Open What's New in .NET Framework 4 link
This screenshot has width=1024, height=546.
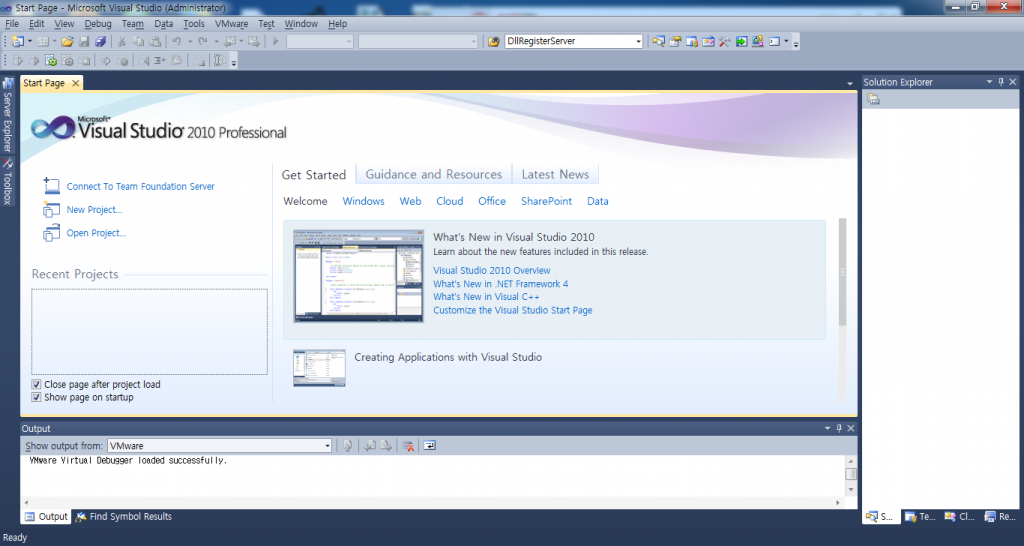[x=500, y=283]
